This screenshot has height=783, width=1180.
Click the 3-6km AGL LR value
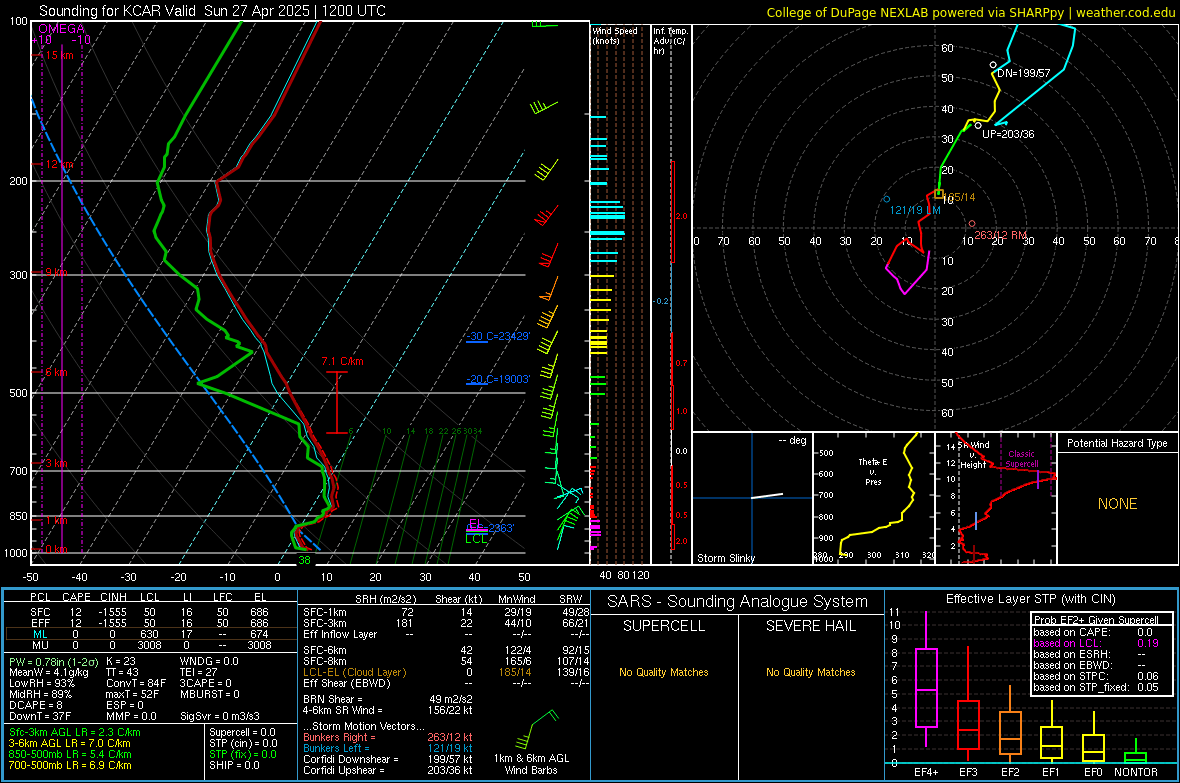click(70, 742)
